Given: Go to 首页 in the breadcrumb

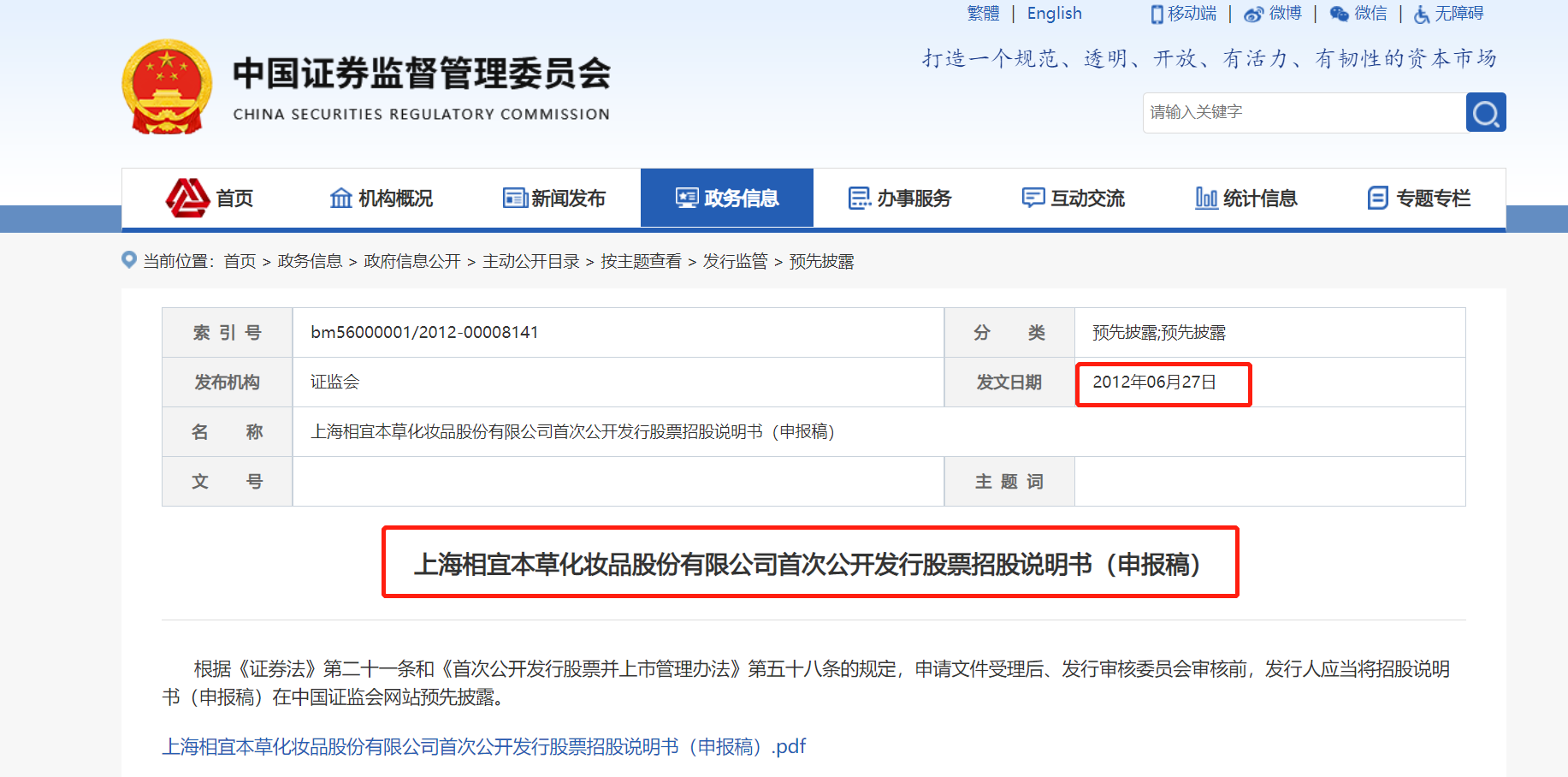Looking at the screenshot, I should [240, 261].
